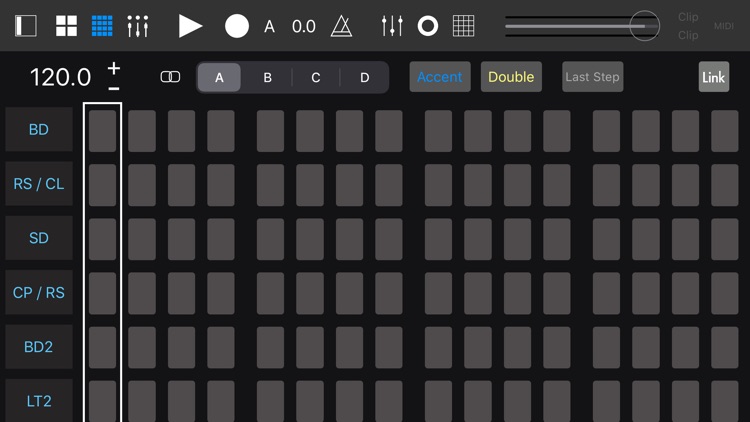Enable Double mode
Screen dimensions: 750x422
pyautogui.click(x=511, y=77)
